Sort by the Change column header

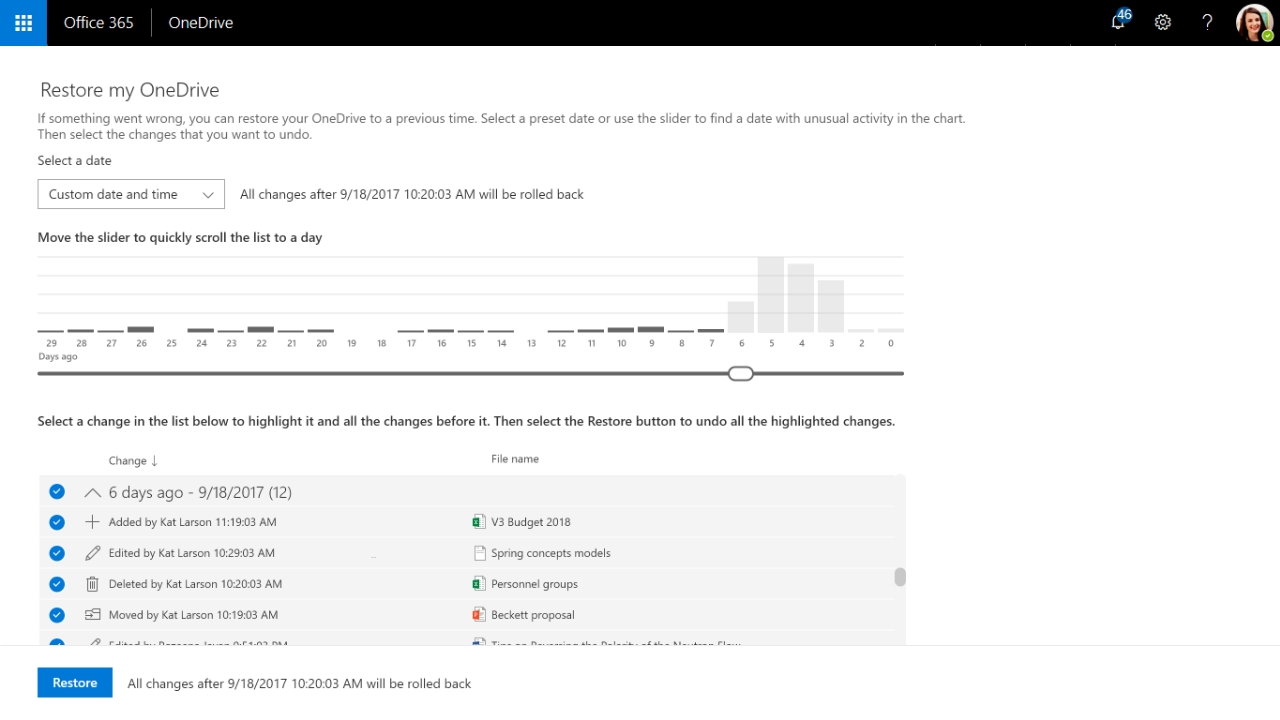tap(133, 460)
